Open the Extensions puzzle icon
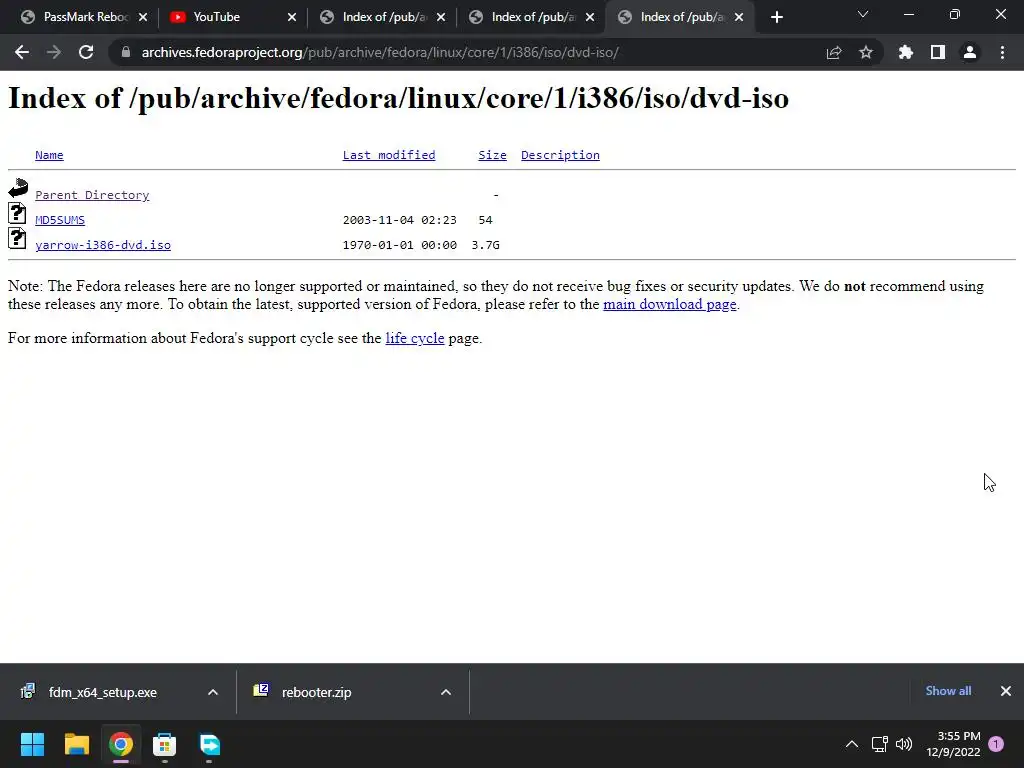Viewport: 1024px width, 768px height. coord(906,52)
